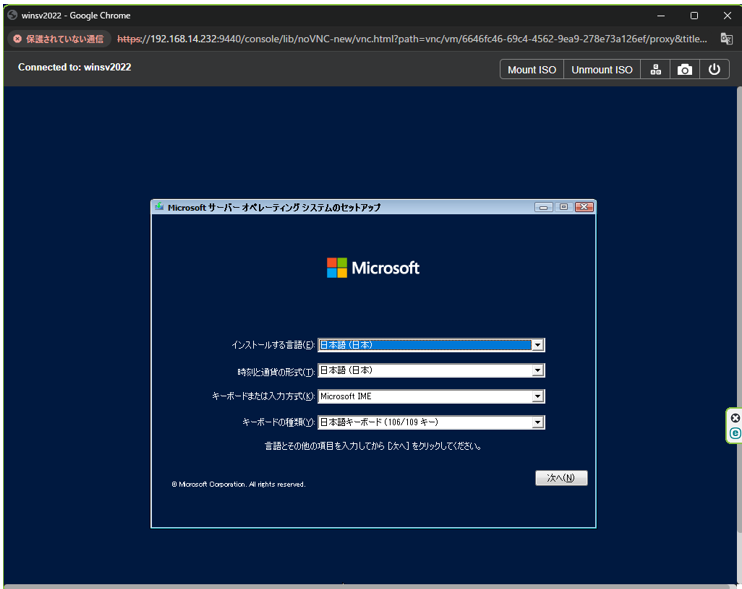The height and width of the screenshot is (589, 742).
Task: Click the Microsoft IME combo box field
Action: (431, 396)
